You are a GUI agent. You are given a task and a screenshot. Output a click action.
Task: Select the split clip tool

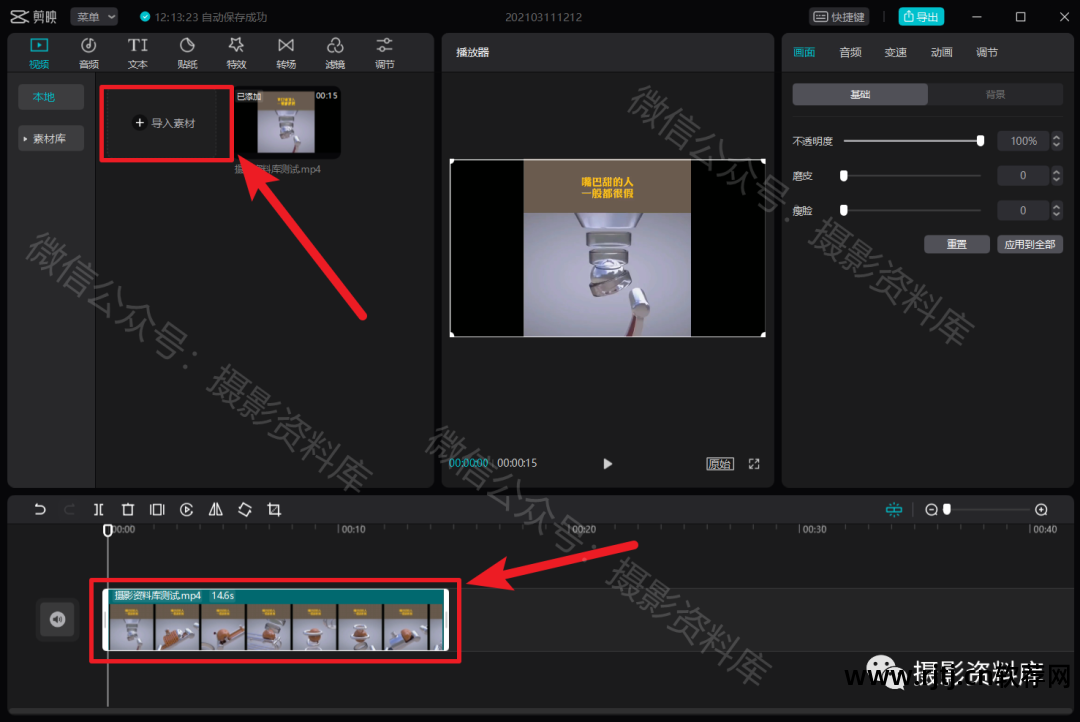[98, 510]
